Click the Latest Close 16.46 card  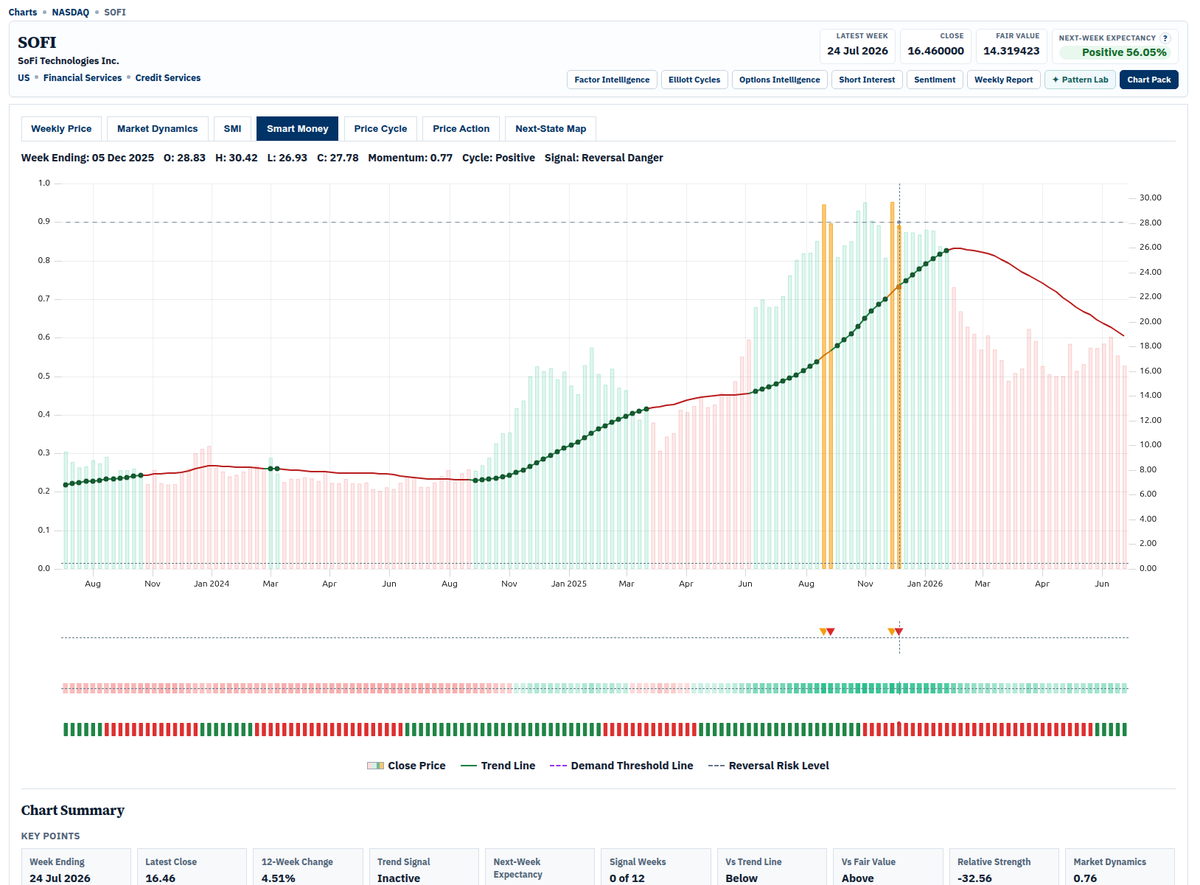[190, 868]
